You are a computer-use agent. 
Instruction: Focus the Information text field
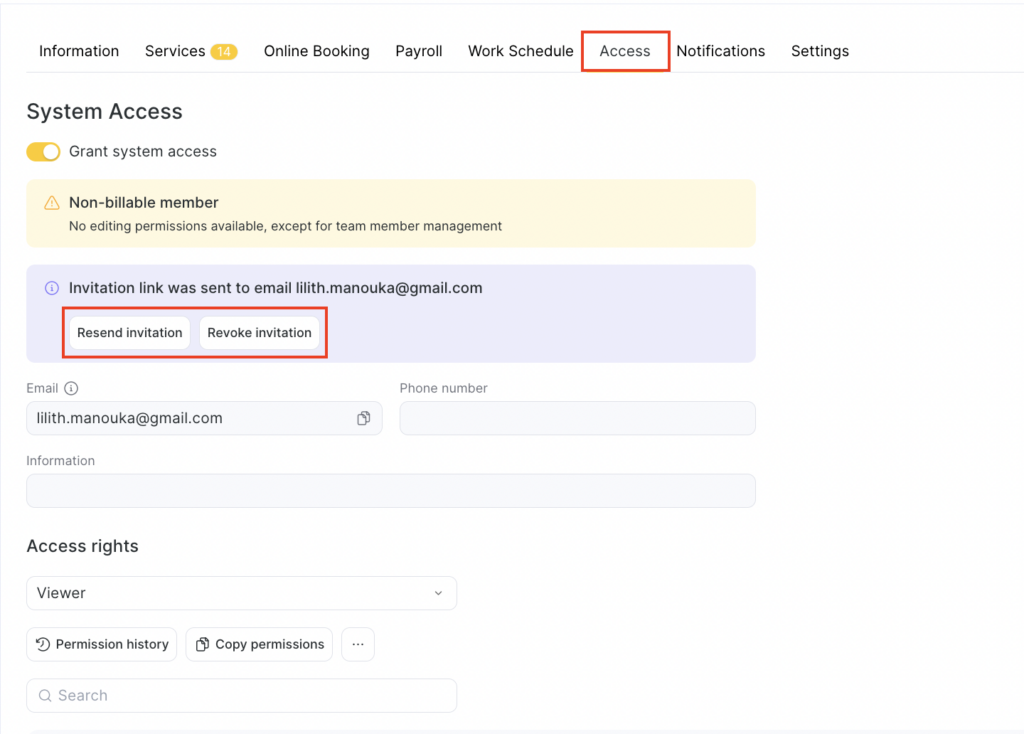coord(390,491)
